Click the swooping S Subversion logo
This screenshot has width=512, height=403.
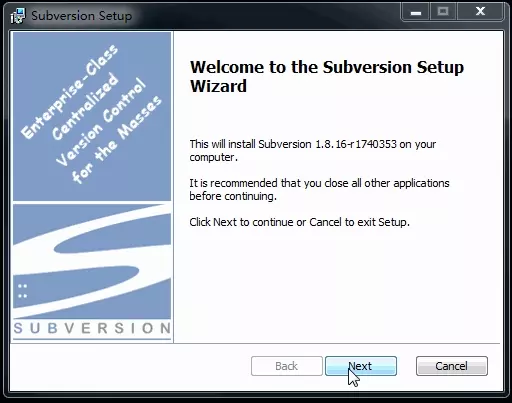pyautogui.click(x=92, y=261)
